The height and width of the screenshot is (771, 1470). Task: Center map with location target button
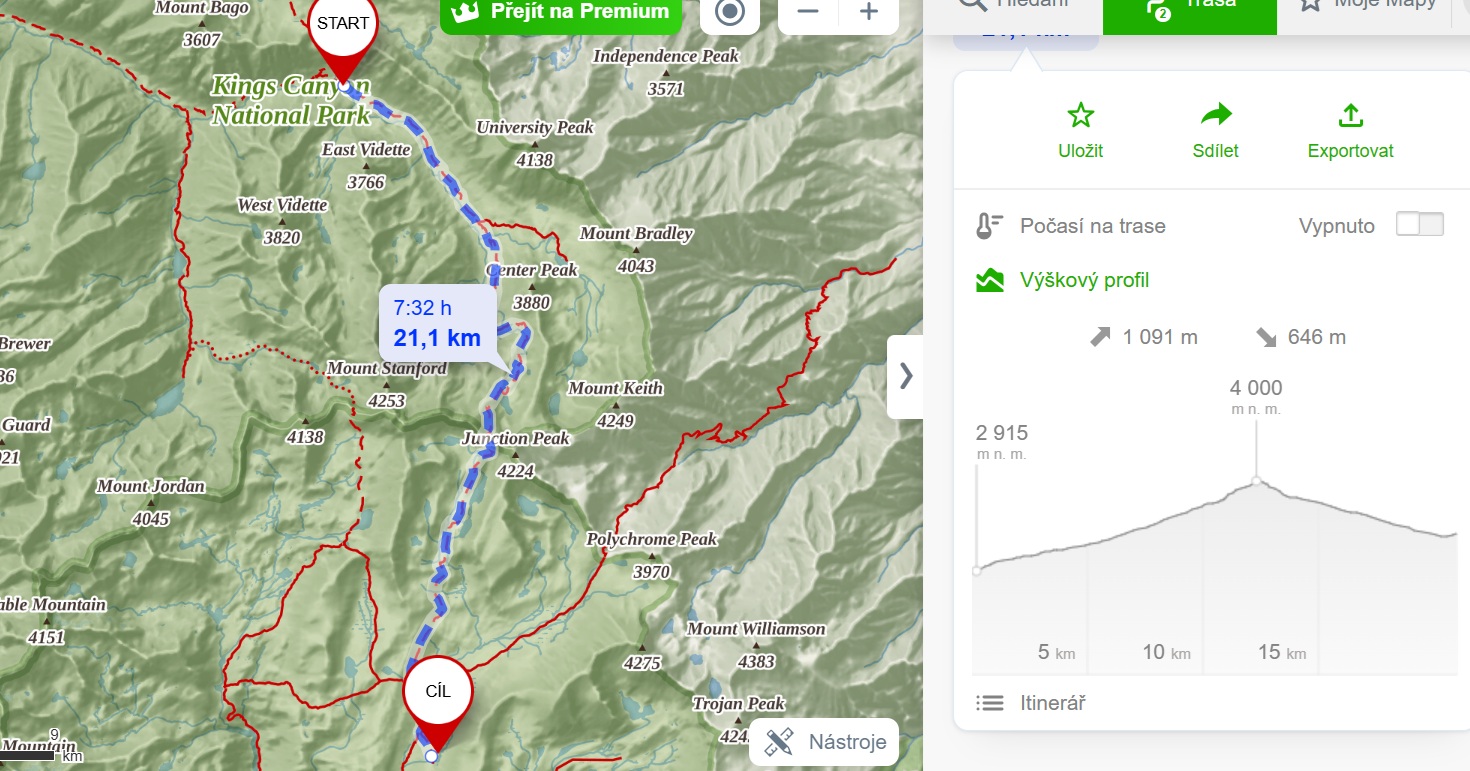click(x=730, y=13)
